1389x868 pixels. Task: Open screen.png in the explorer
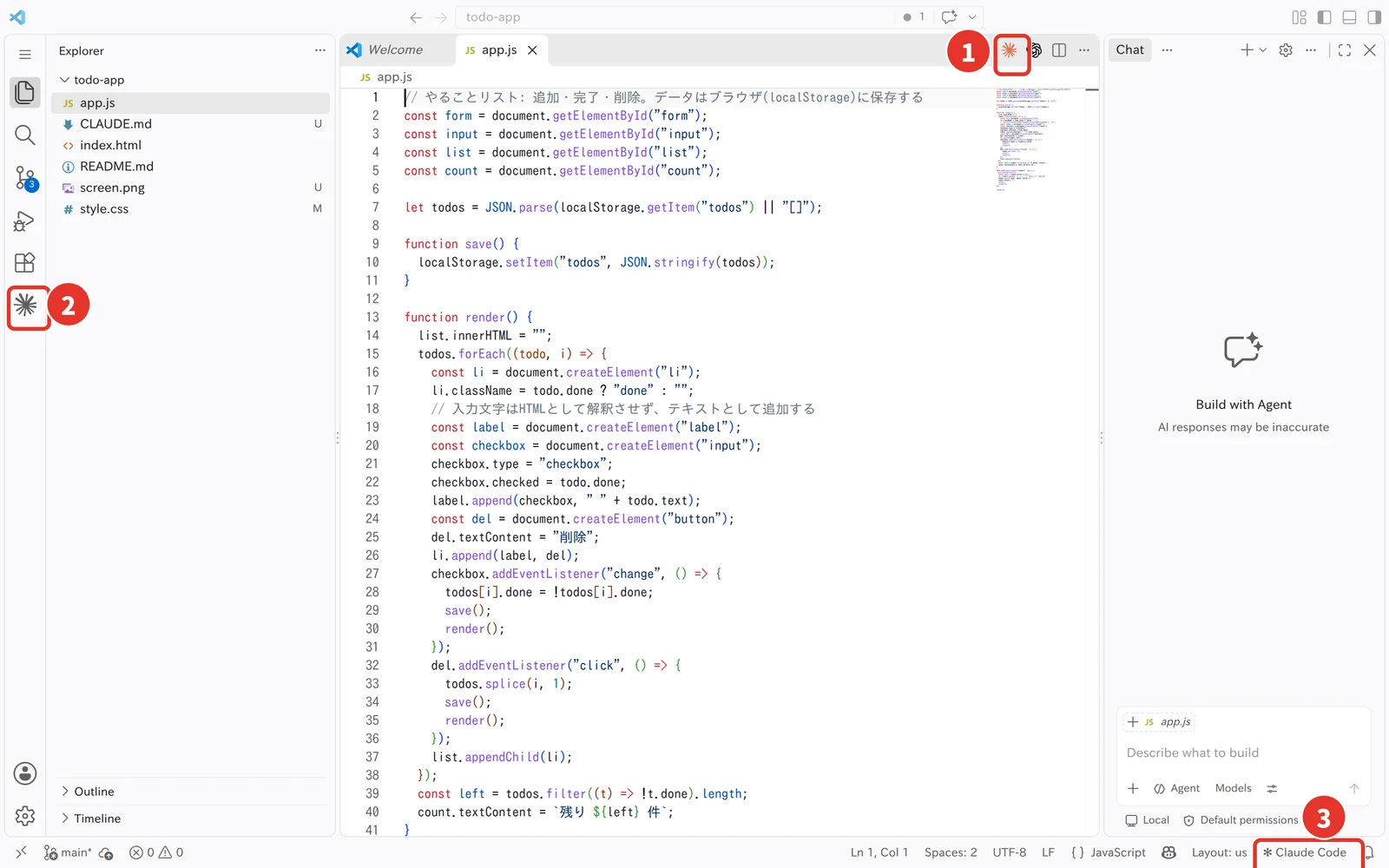pos(190,187)
